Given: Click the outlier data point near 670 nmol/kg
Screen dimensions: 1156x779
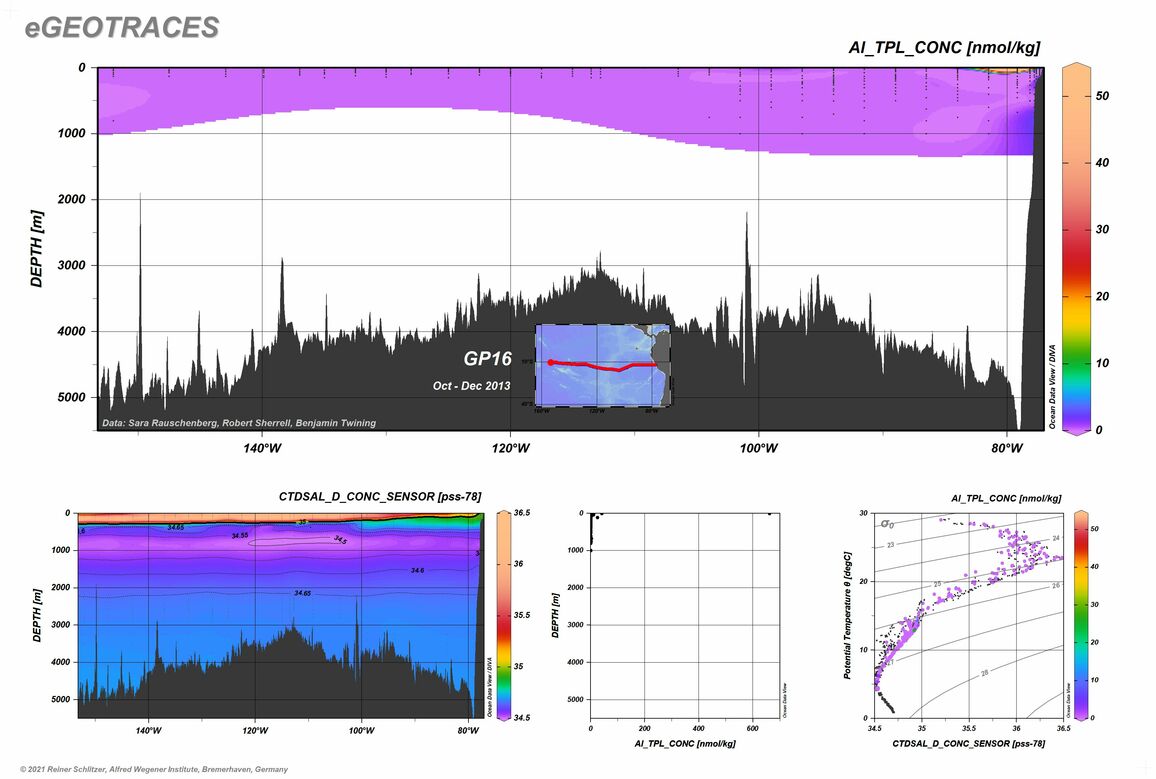Looking at the screenshot, I should click(x=769, y=514).
